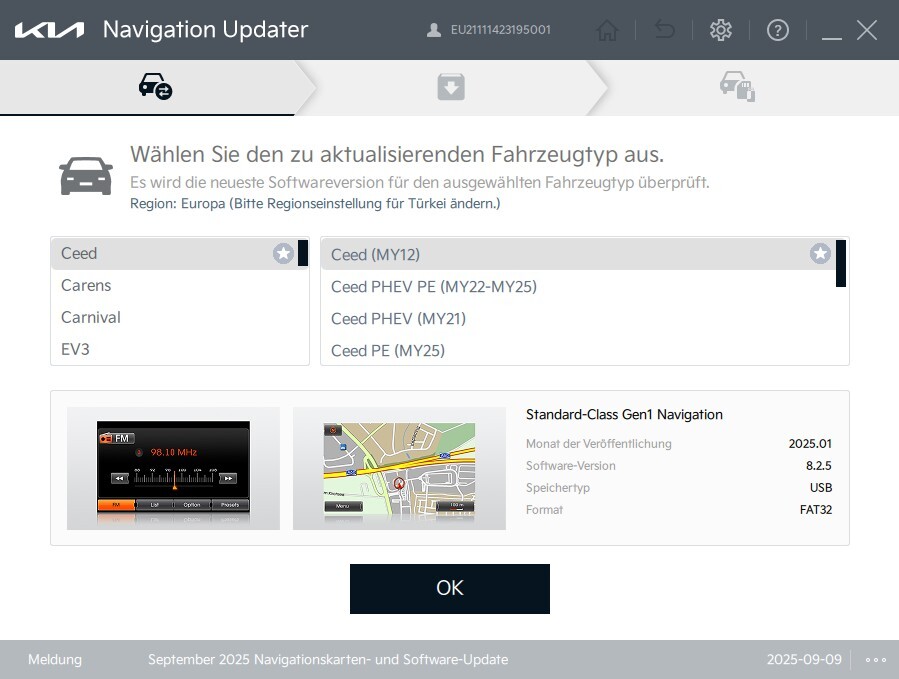
Task: Select the vehicle selection step tab
Action: coord(155,88)
